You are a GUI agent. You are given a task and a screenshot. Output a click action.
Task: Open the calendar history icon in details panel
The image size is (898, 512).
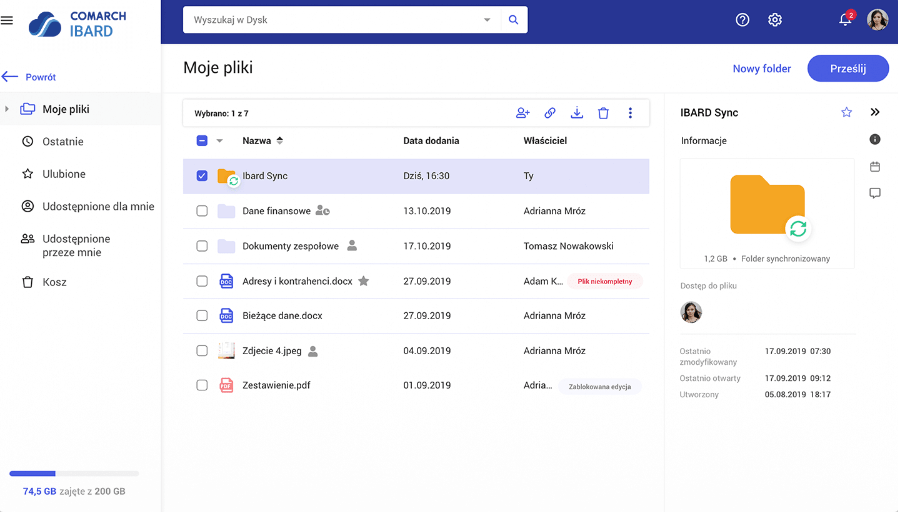[x=875, y=167]
